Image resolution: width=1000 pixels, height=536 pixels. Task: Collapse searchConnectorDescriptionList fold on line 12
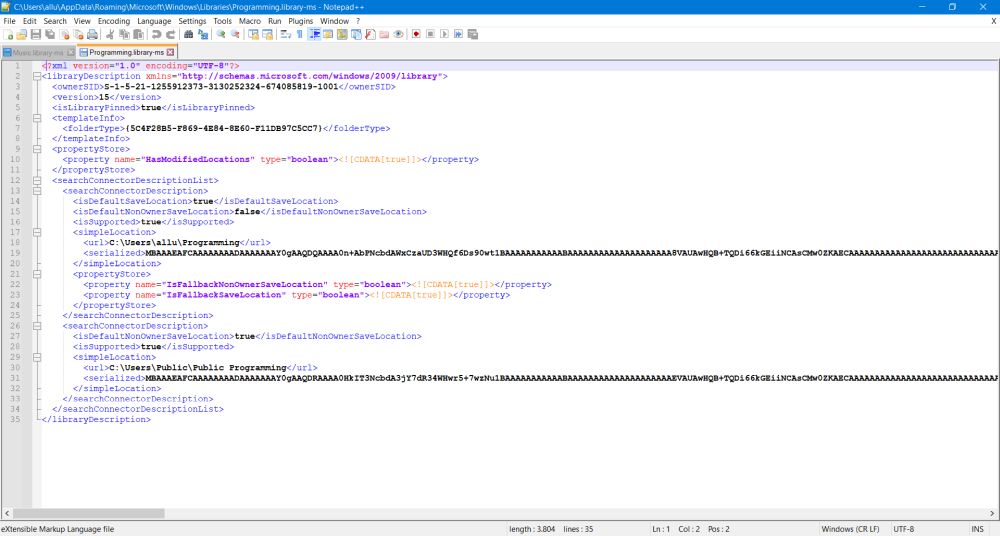click(x=37, y=181)
